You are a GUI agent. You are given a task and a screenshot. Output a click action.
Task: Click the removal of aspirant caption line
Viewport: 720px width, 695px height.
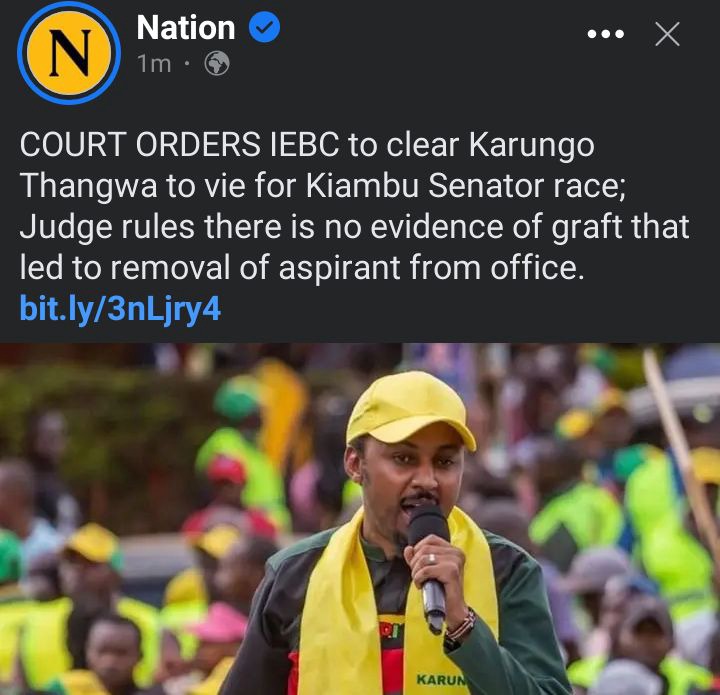(302, 268)
